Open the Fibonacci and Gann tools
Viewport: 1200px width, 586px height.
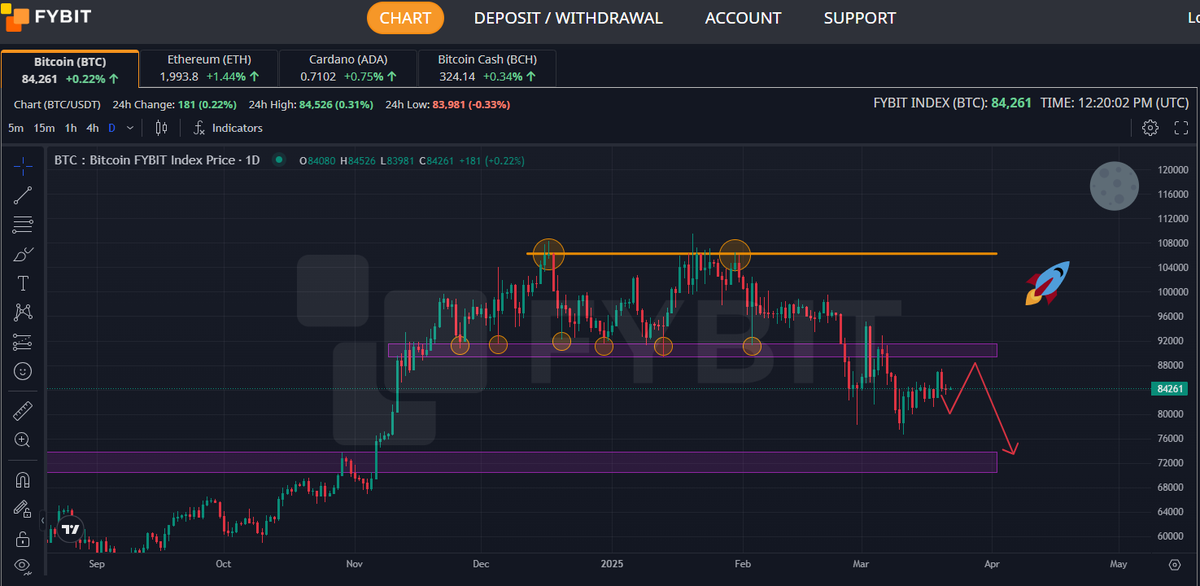point(23,224)
